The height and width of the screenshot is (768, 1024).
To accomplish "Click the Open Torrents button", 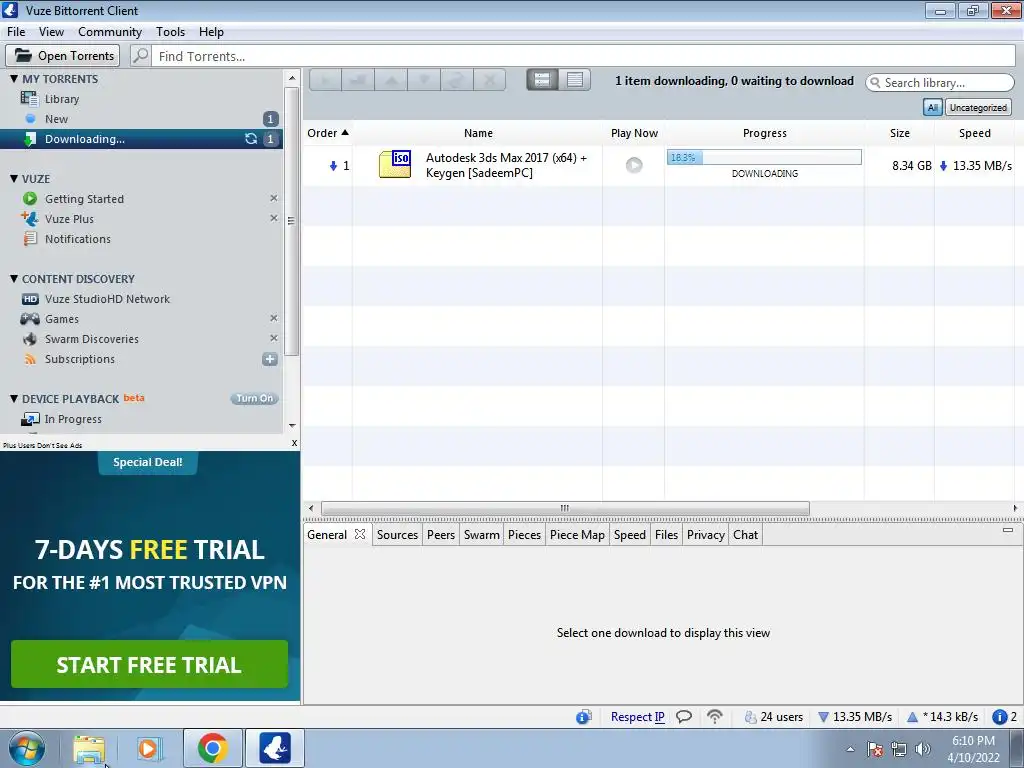I will [63, 56].
